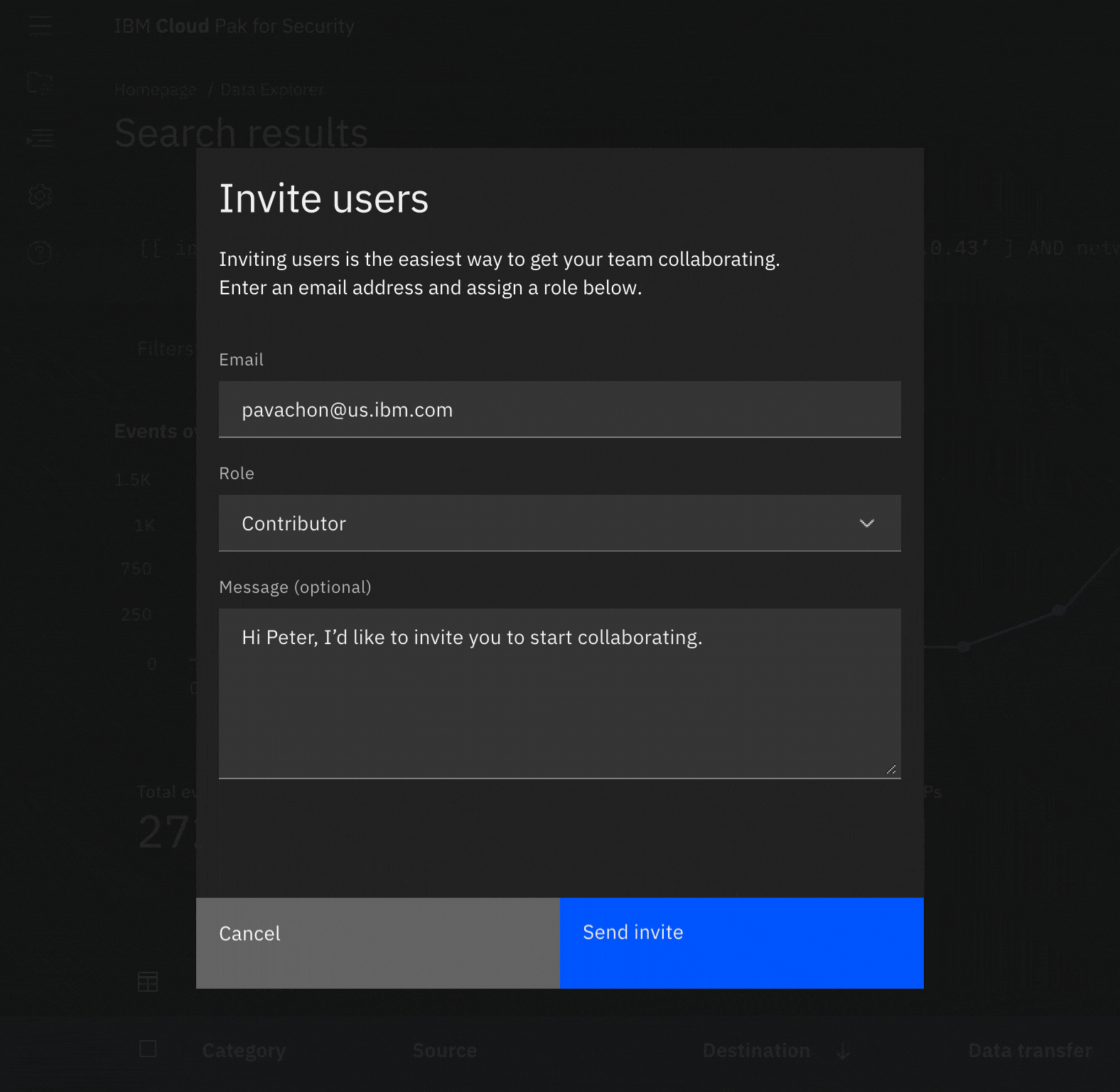Cancel the Invite users dialog
This screenshot has width=1120, height=1092.
click(377, 943)
